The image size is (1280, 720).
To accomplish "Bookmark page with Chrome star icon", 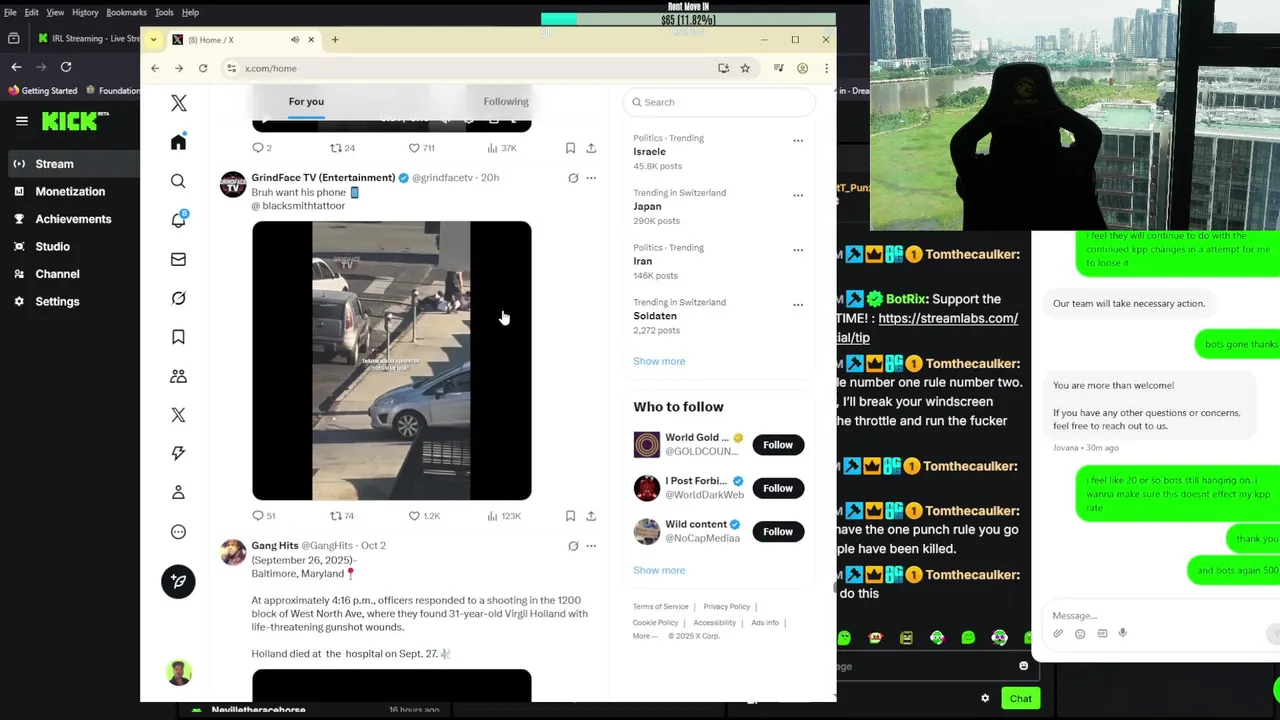I will [745, 68].
